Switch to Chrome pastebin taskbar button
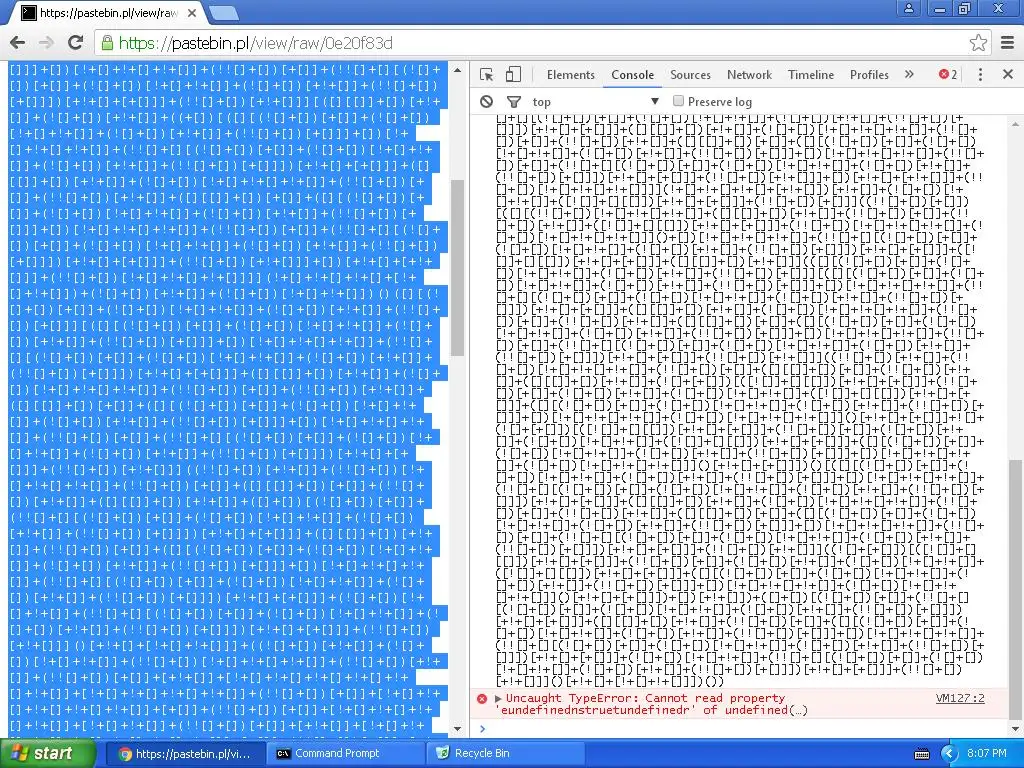1024x768 pixels. [185, 754]
